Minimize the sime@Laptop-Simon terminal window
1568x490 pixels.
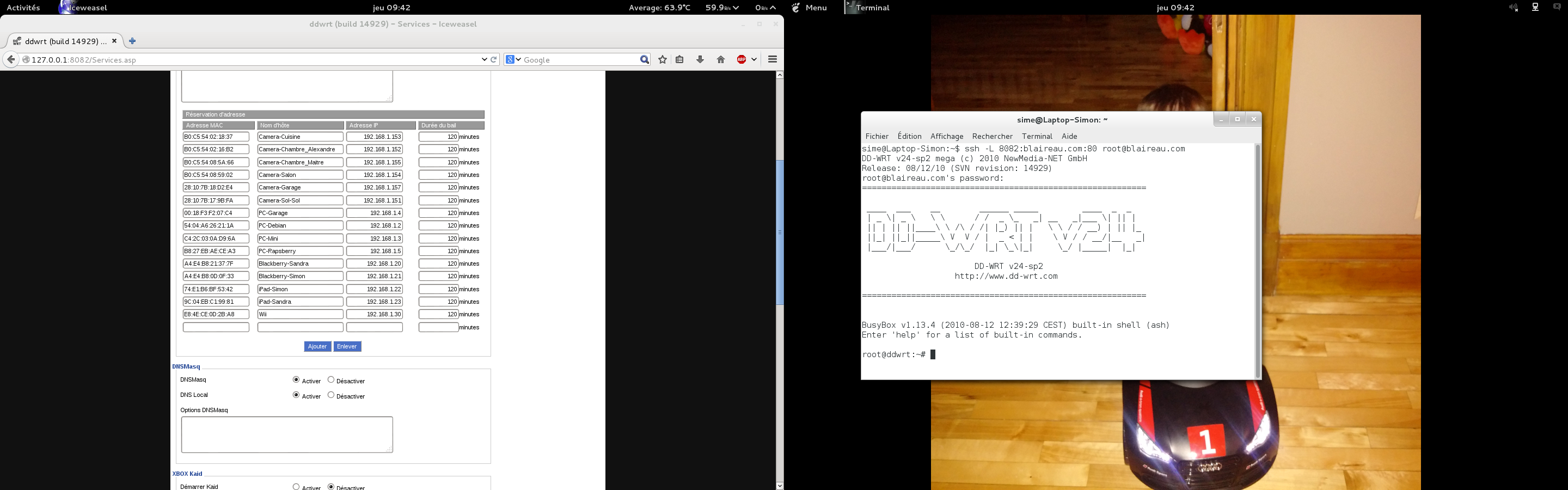pos(1221,119)
